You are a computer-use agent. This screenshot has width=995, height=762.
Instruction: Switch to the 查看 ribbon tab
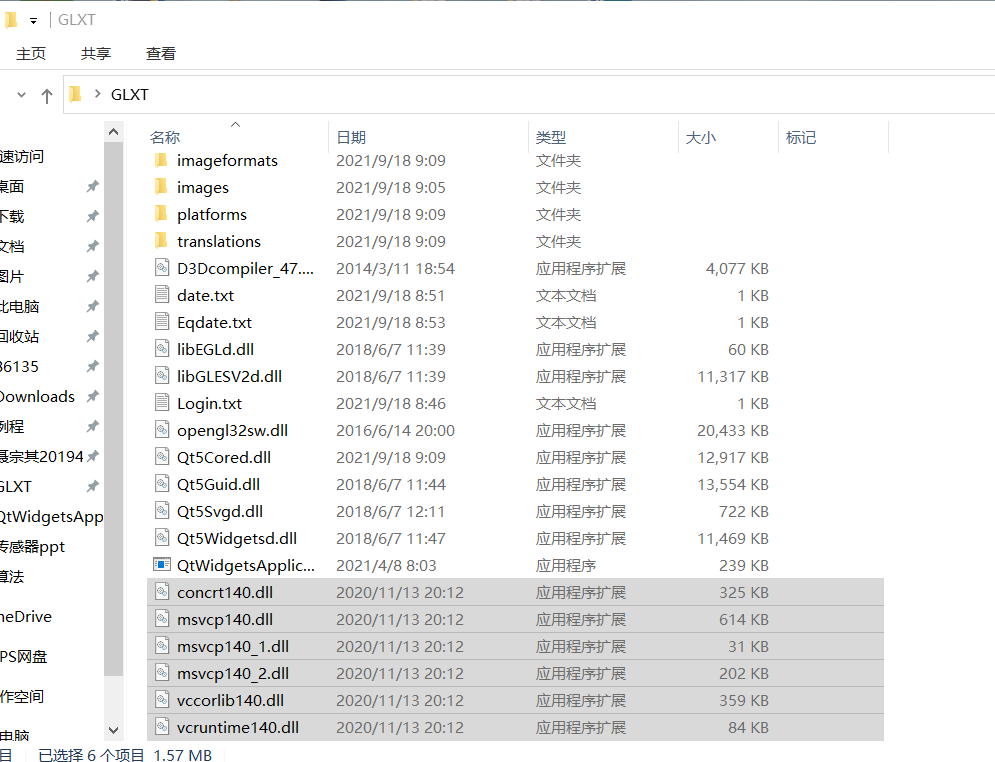(160, 53)
